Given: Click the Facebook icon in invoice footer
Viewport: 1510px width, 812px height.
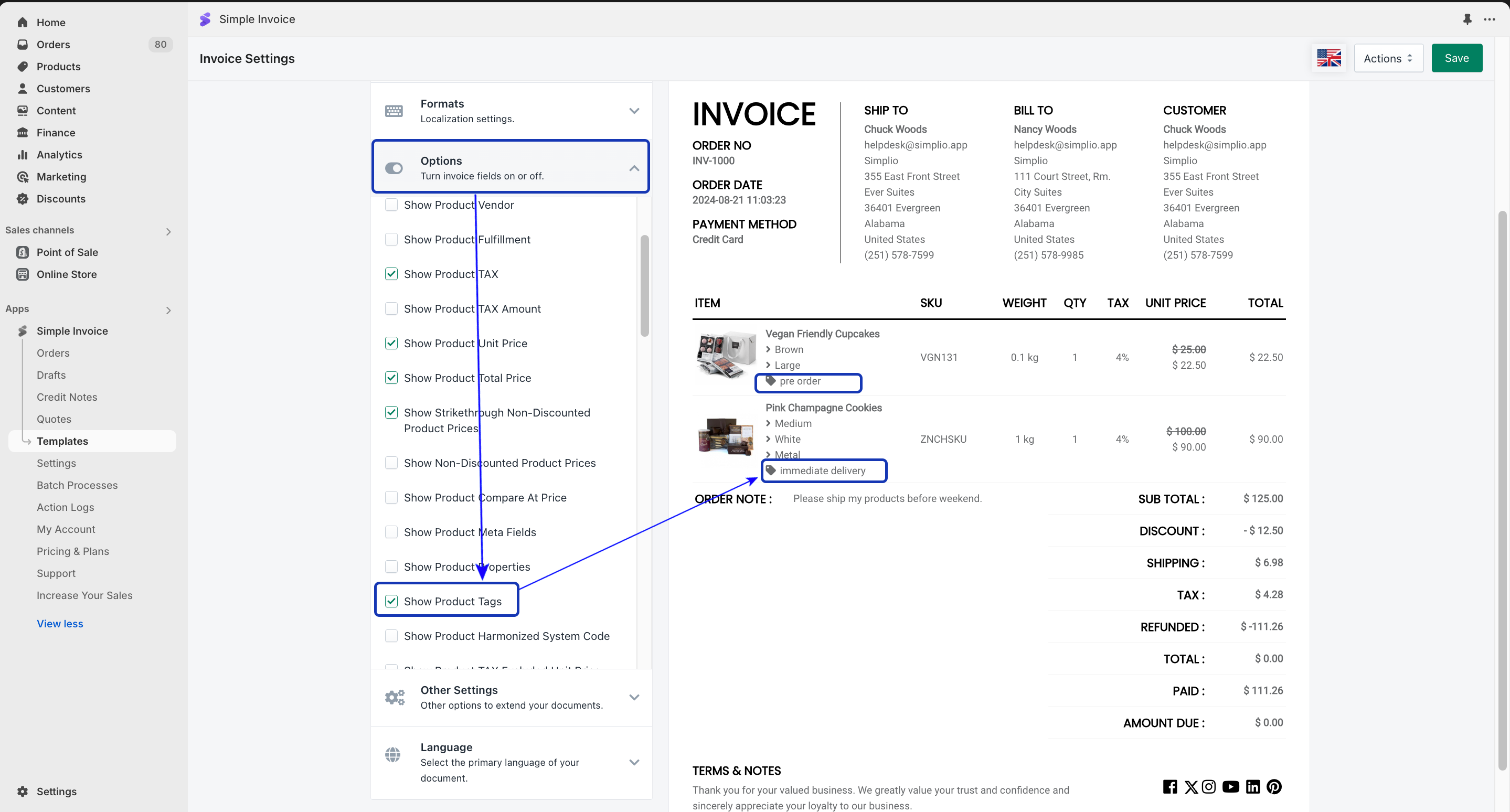Looking at the screenshot, I should pyautogui.click(x=1169, y=786).
